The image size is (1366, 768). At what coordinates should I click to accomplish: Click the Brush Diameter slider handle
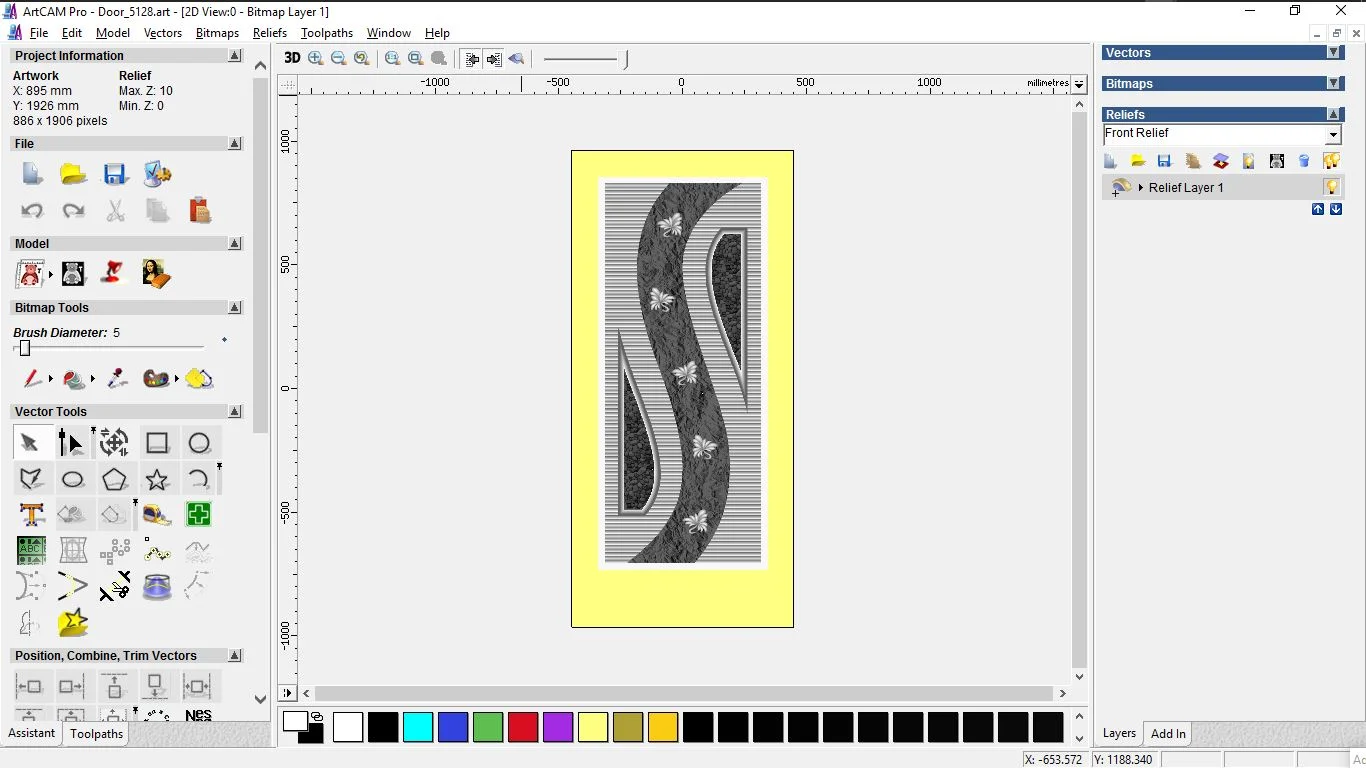click(25, 348)
